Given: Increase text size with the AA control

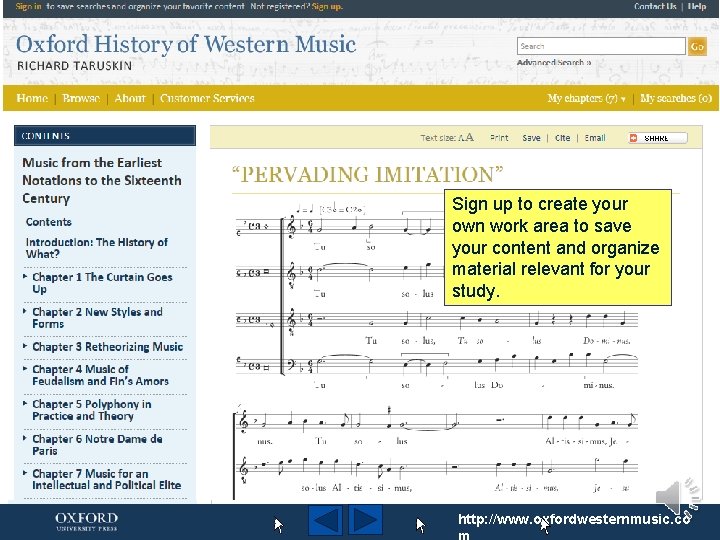Looking at the screenshot, I should 466,137.
